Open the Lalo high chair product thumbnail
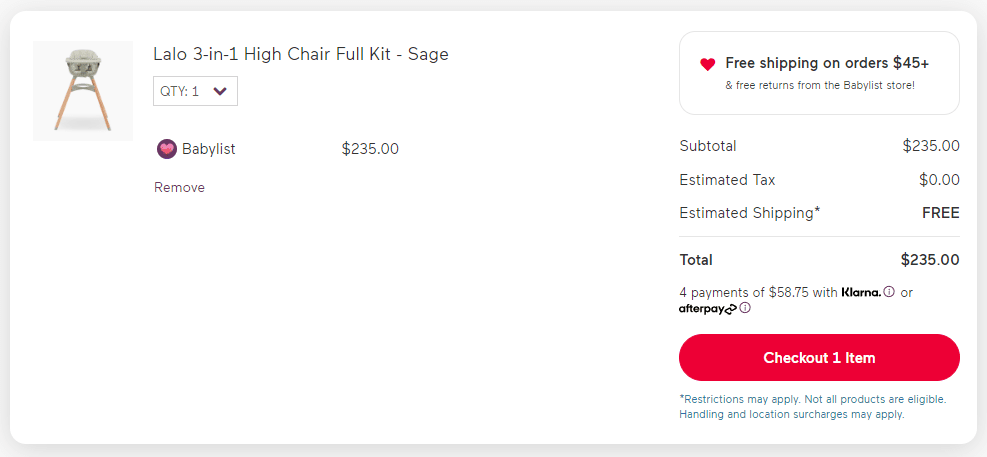 [x=83, y=91]
